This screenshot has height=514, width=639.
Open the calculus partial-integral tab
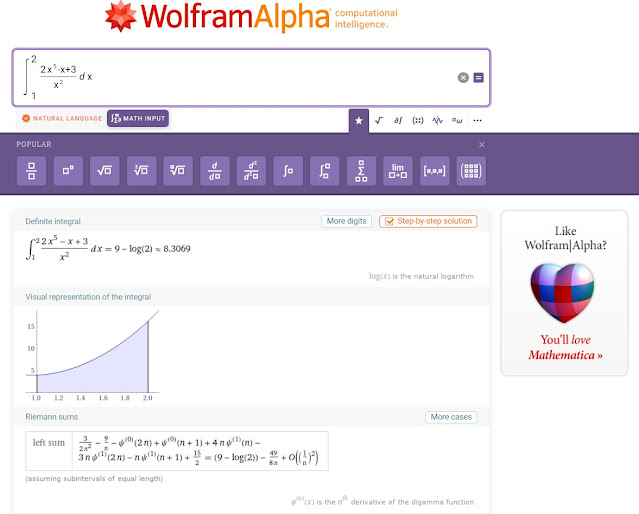(x=398, y=121)
